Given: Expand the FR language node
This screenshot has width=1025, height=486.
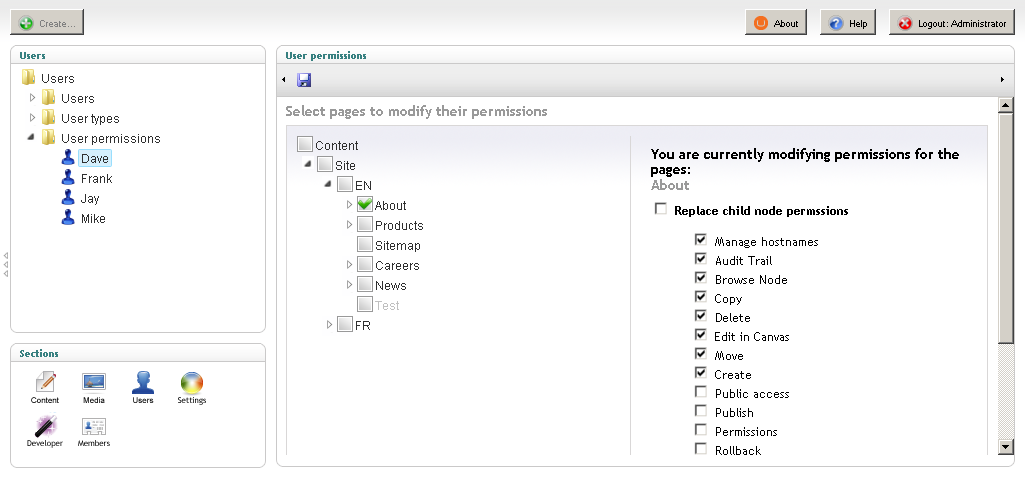Looking at the screenshot, I should (x=329, y=324).
